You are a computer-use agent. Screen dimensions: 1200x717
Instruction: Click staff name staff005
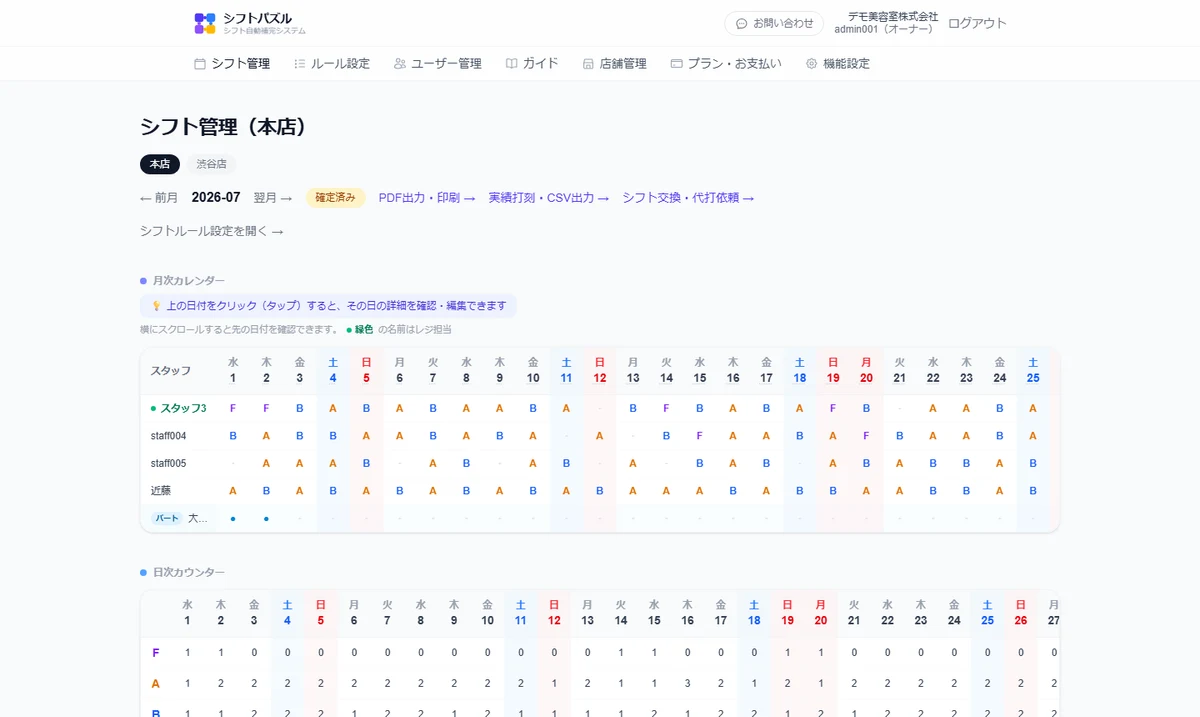[x=168, y=463]
